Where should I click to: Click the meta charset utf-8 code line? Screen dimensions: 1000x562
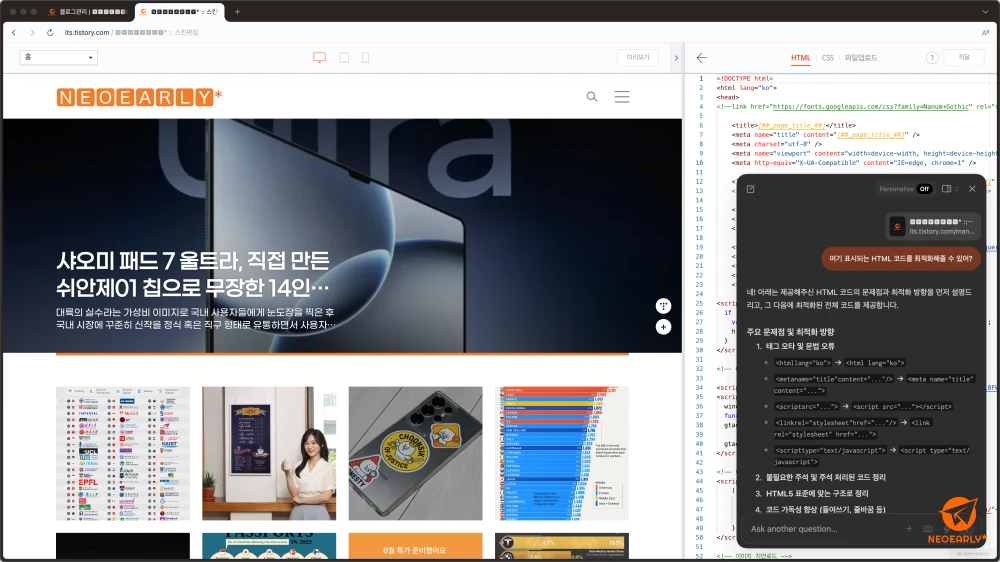click(x=776, y=144)
